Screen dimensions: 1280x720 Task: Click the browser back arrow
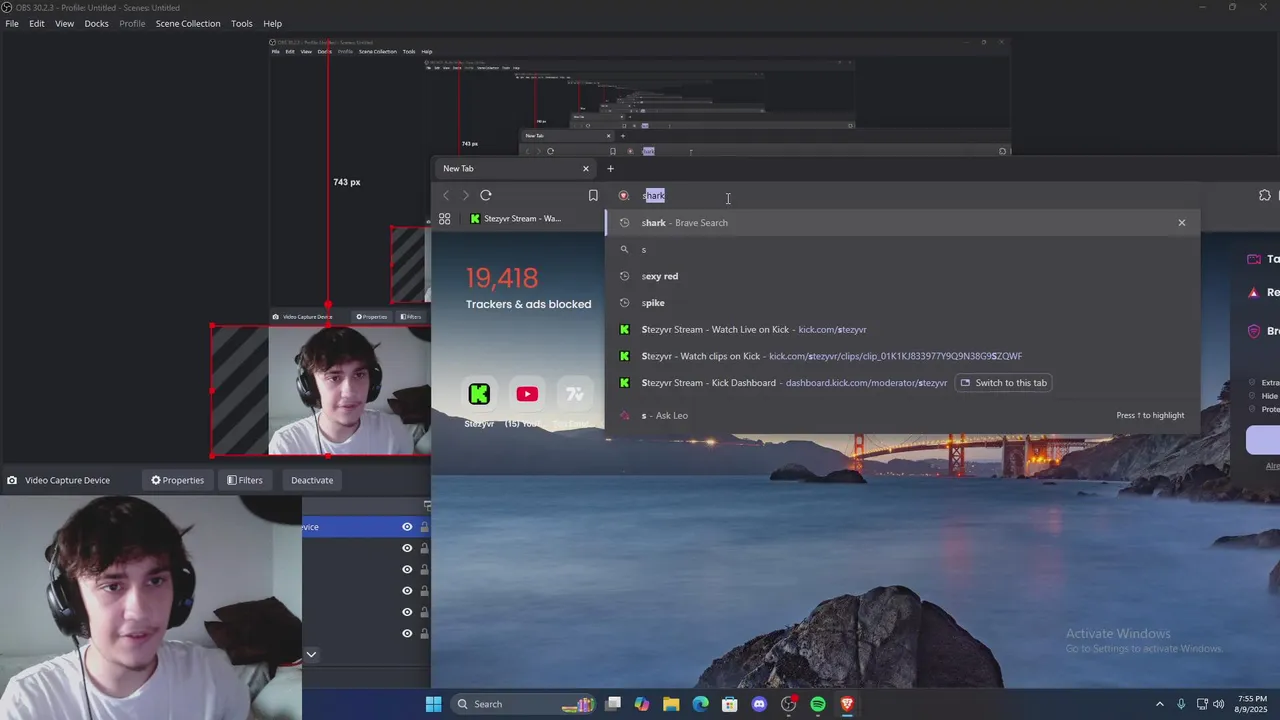446,195
